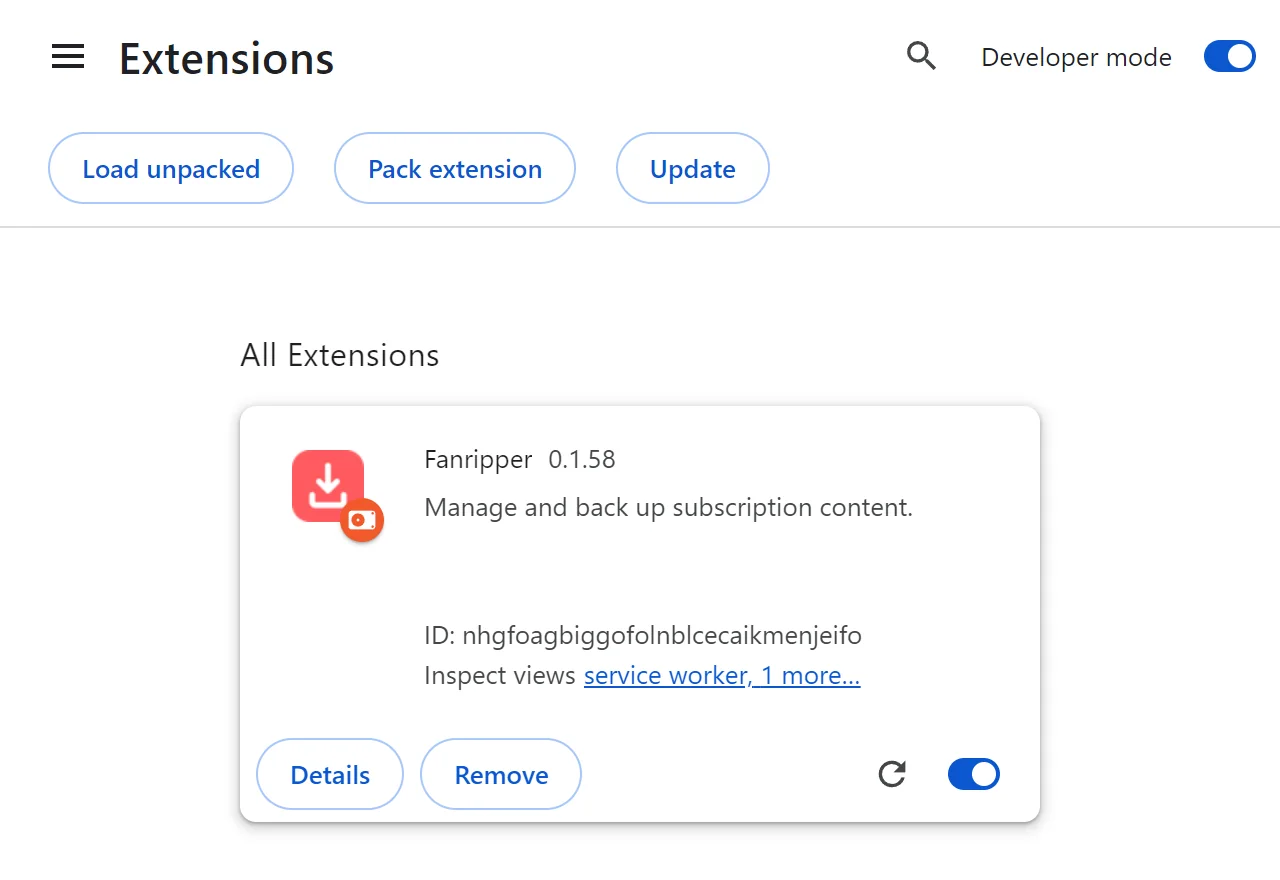Click the Update button
The width and height of the screenshot is (1280, 880).
693,169
